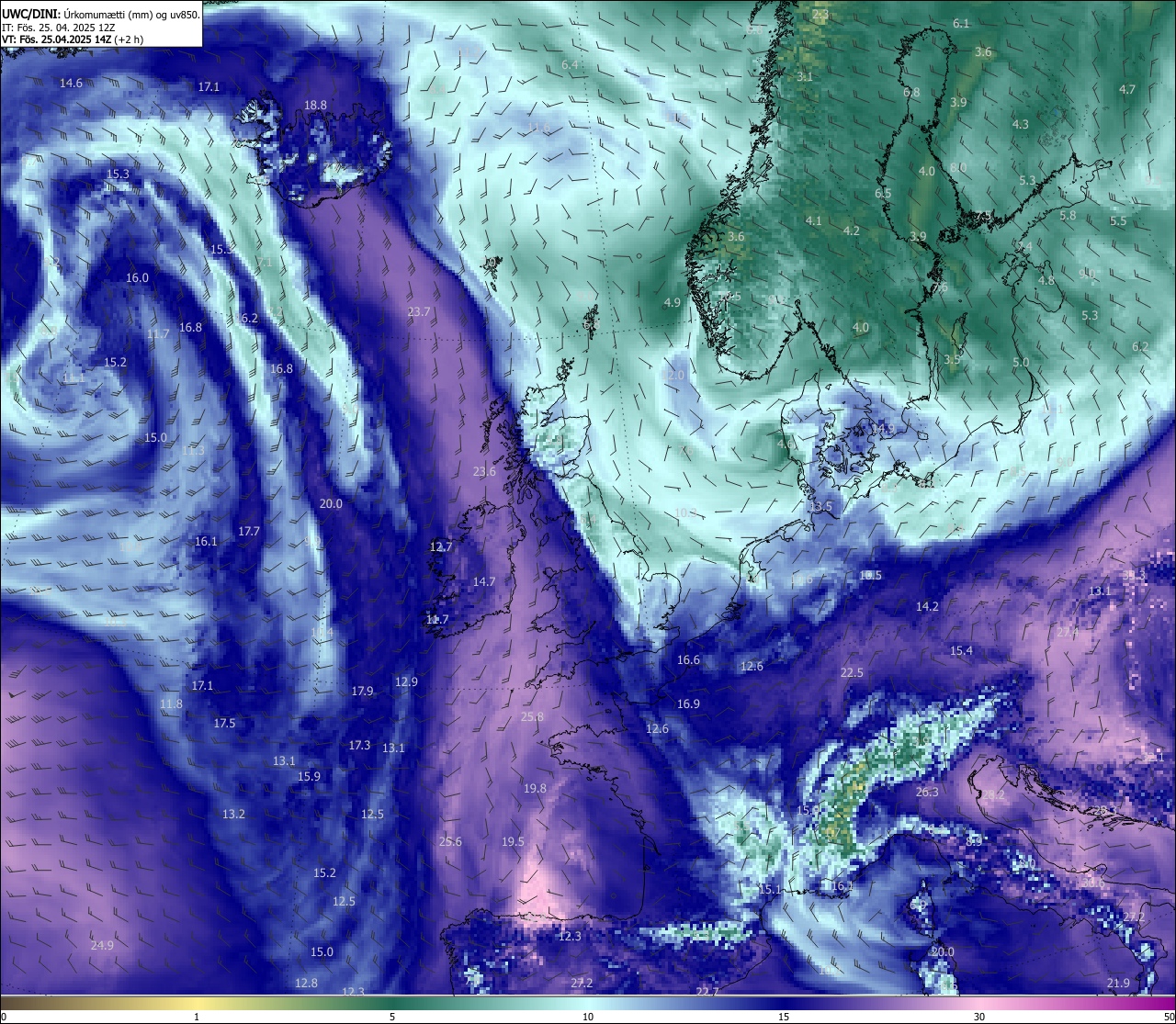Select the 18.8 value over Iceland
This screenshot has height=1024, width=1176.
315,105
